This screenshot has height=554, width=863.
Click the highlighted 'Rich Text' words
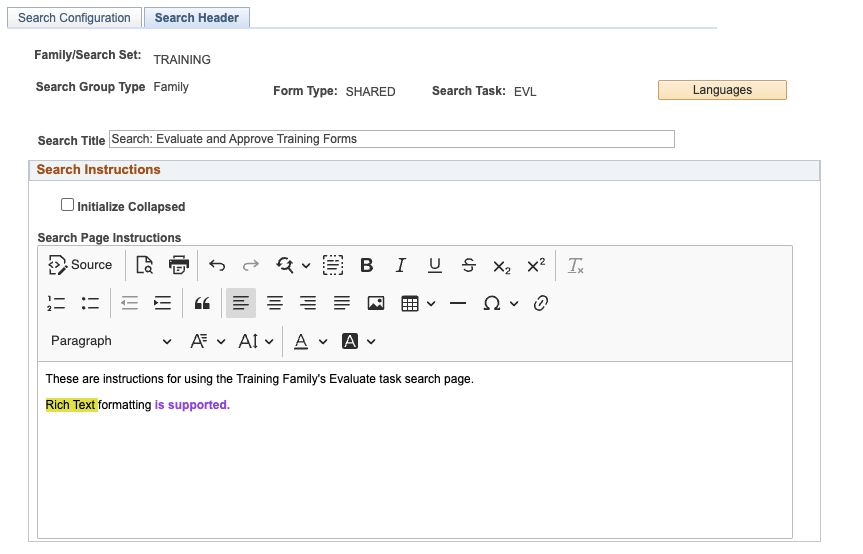[71, 405]
